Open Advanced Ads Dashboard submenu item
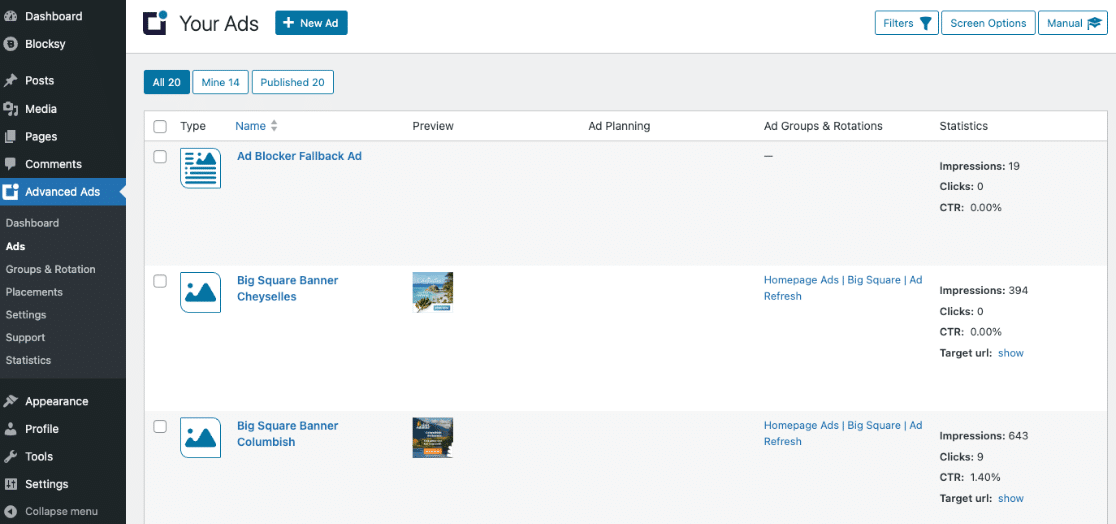The height and width of the screenshot is (524, 1116). (32, 223)
